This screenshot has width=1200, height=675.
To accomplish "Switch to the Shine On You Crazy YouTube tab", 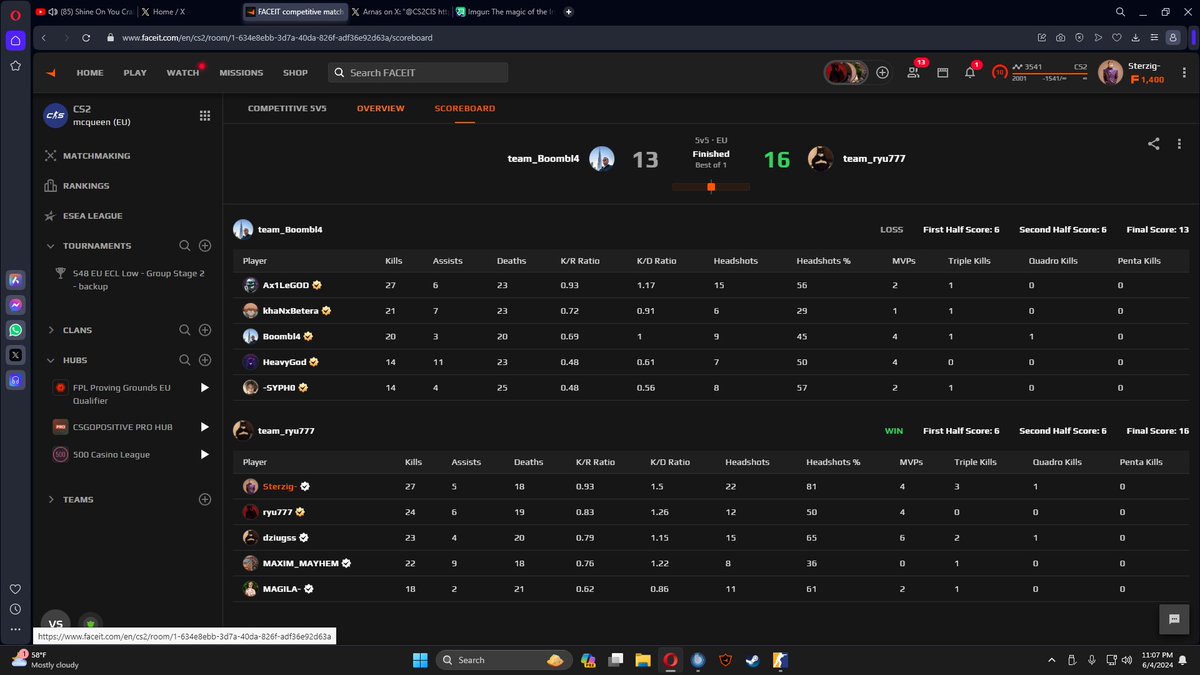I will (85, 12).
